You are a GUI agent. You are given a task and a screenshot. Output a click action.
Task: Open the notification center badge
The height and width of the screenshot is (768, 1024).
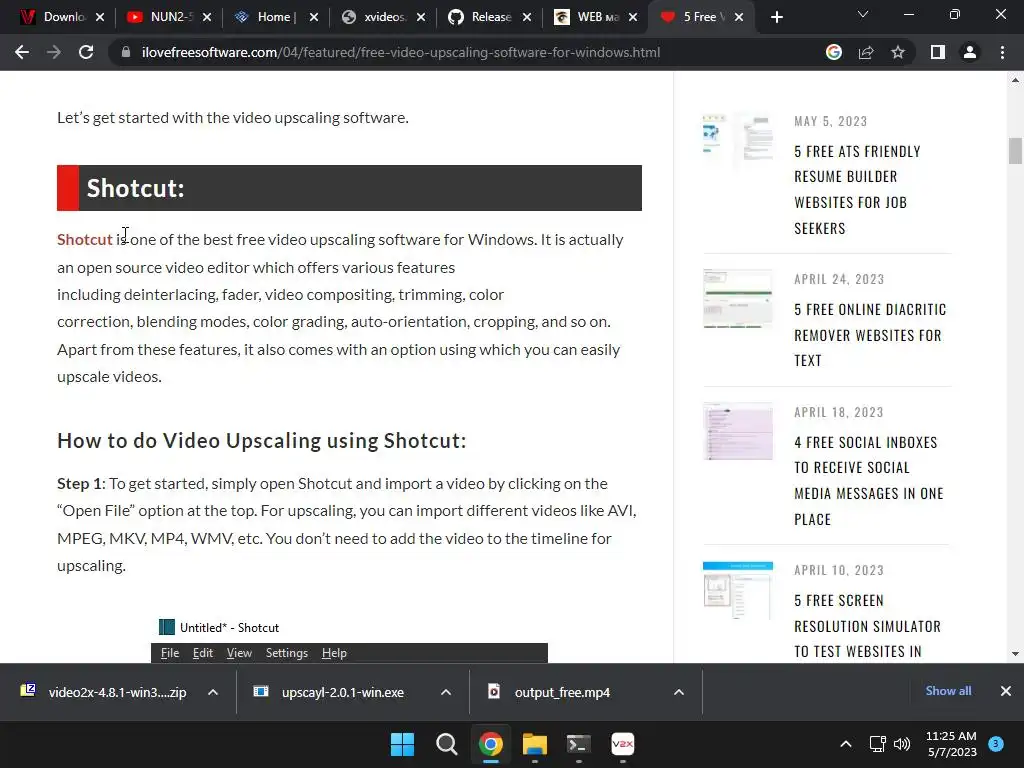996,744
